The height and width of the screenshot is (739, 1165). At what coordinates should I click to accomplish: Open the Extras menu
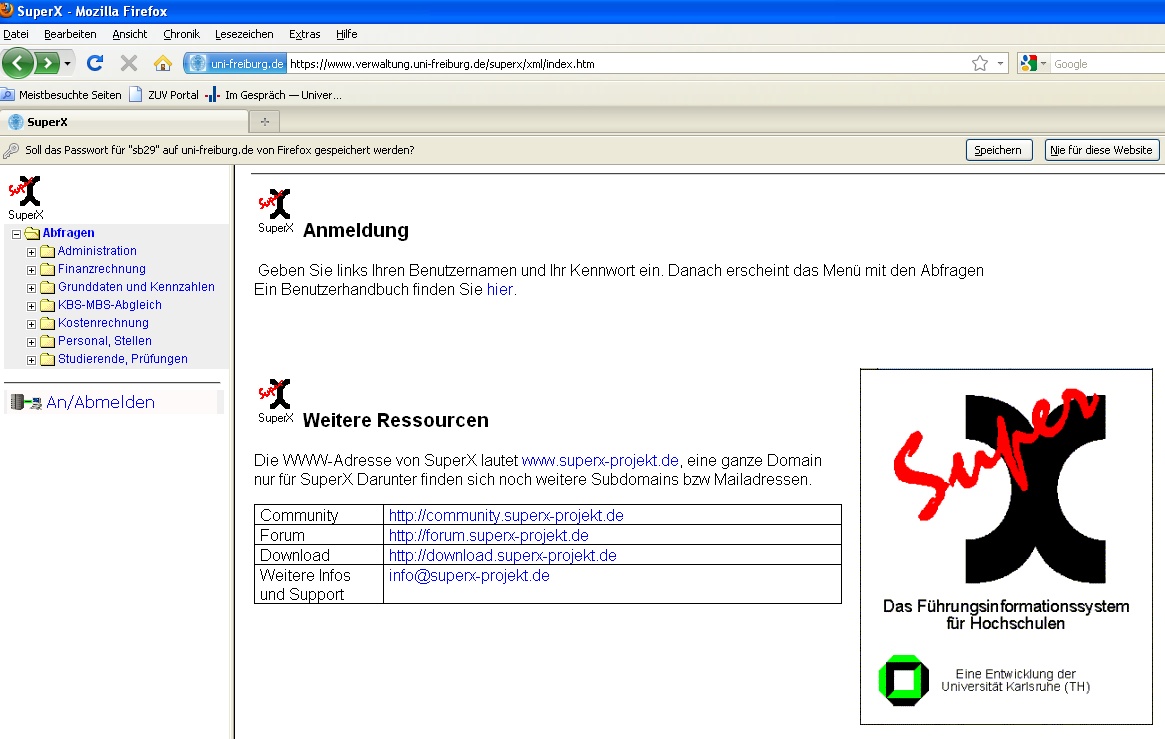pos(304,34)
